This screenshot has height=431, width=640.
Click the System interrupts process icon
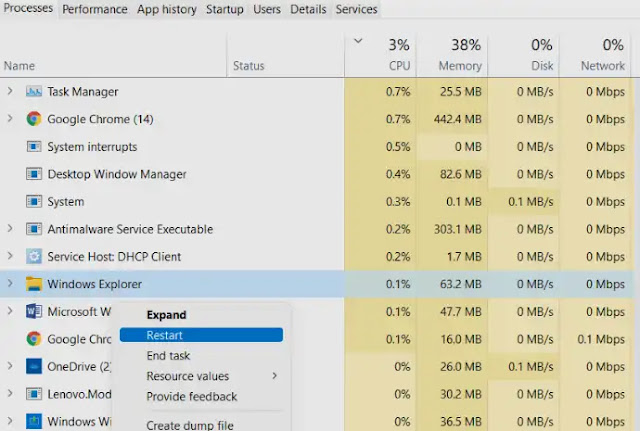click(34, 147)
